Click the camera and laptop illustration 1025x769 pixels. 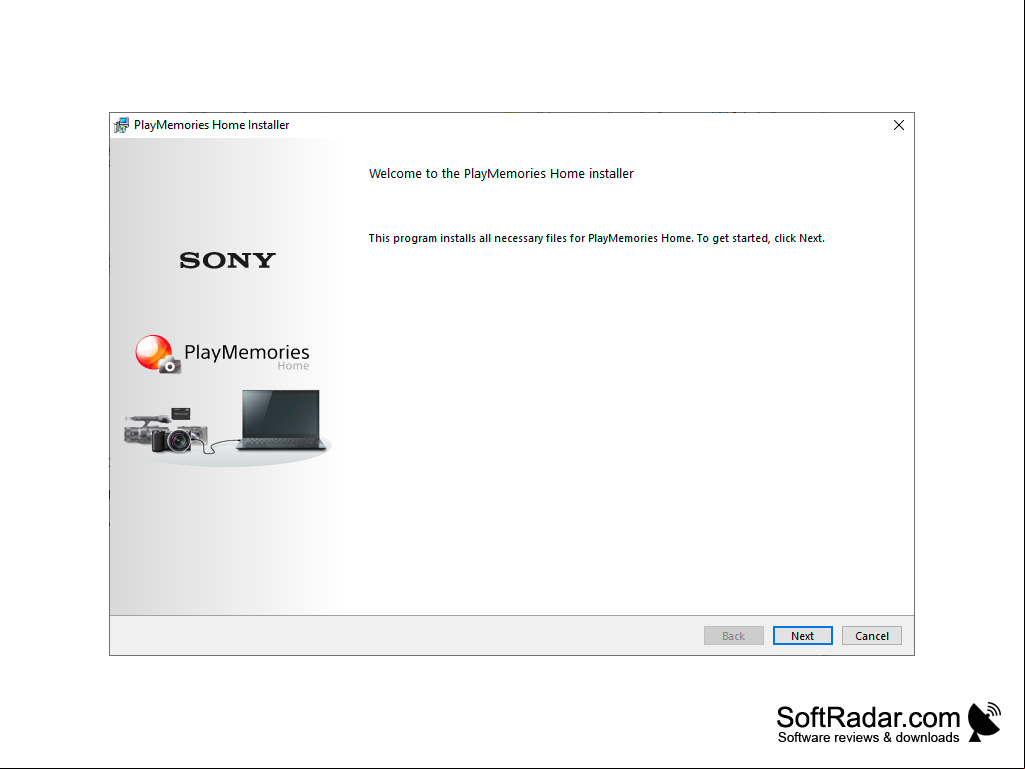pyautogui.click(x=227, y=426)
